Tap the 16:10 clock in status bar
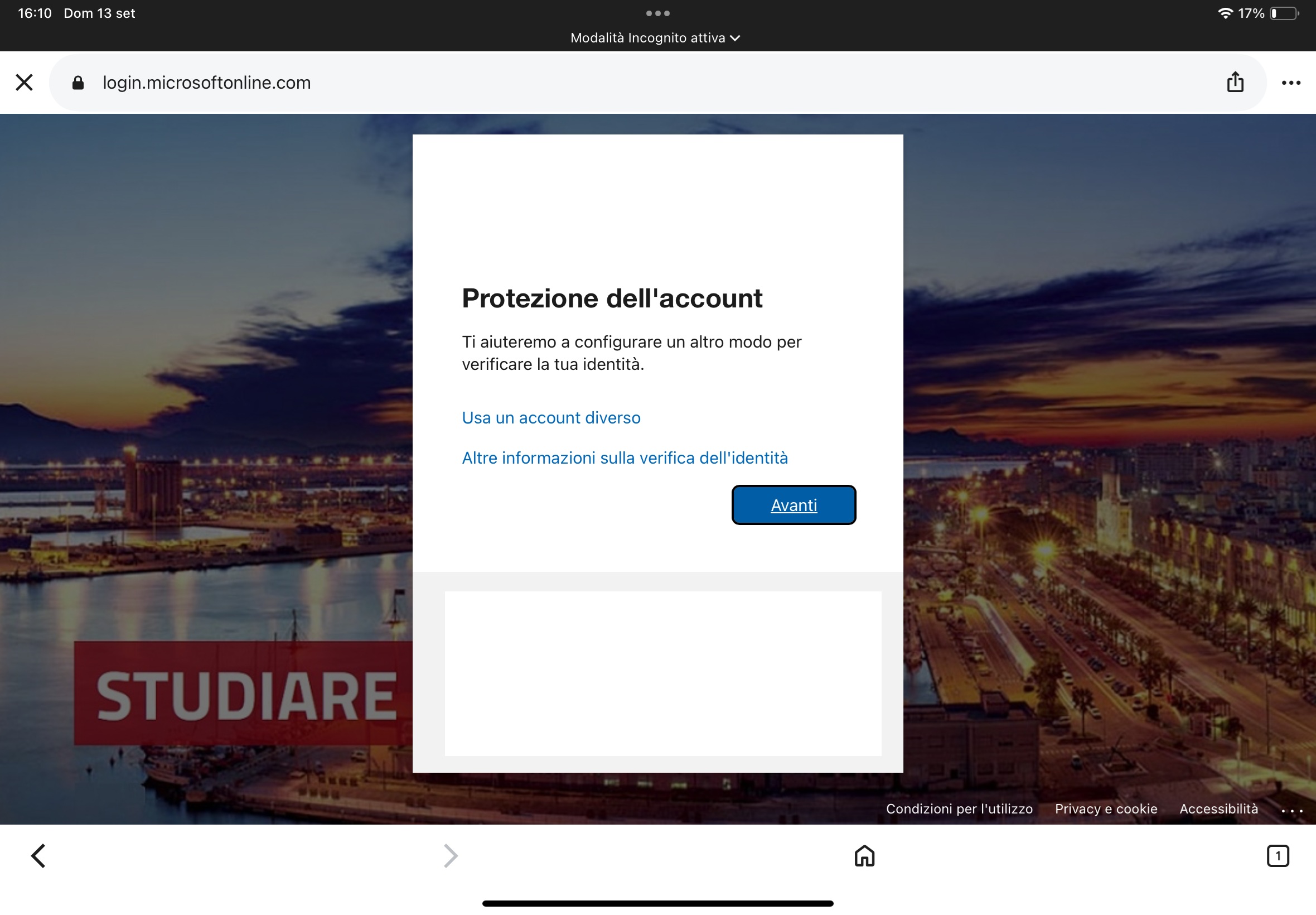 click(35, 13)
